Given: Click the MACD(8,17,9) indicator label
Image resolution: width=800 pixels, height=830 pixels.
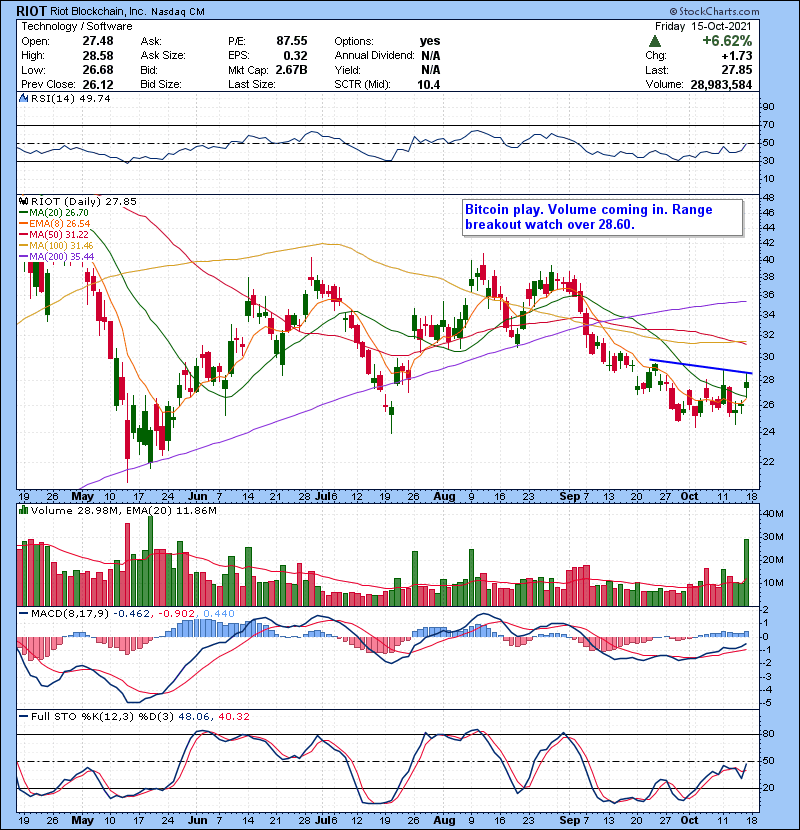Looking at the screenshot, I should pyautogui.click(x=69, y=614).
